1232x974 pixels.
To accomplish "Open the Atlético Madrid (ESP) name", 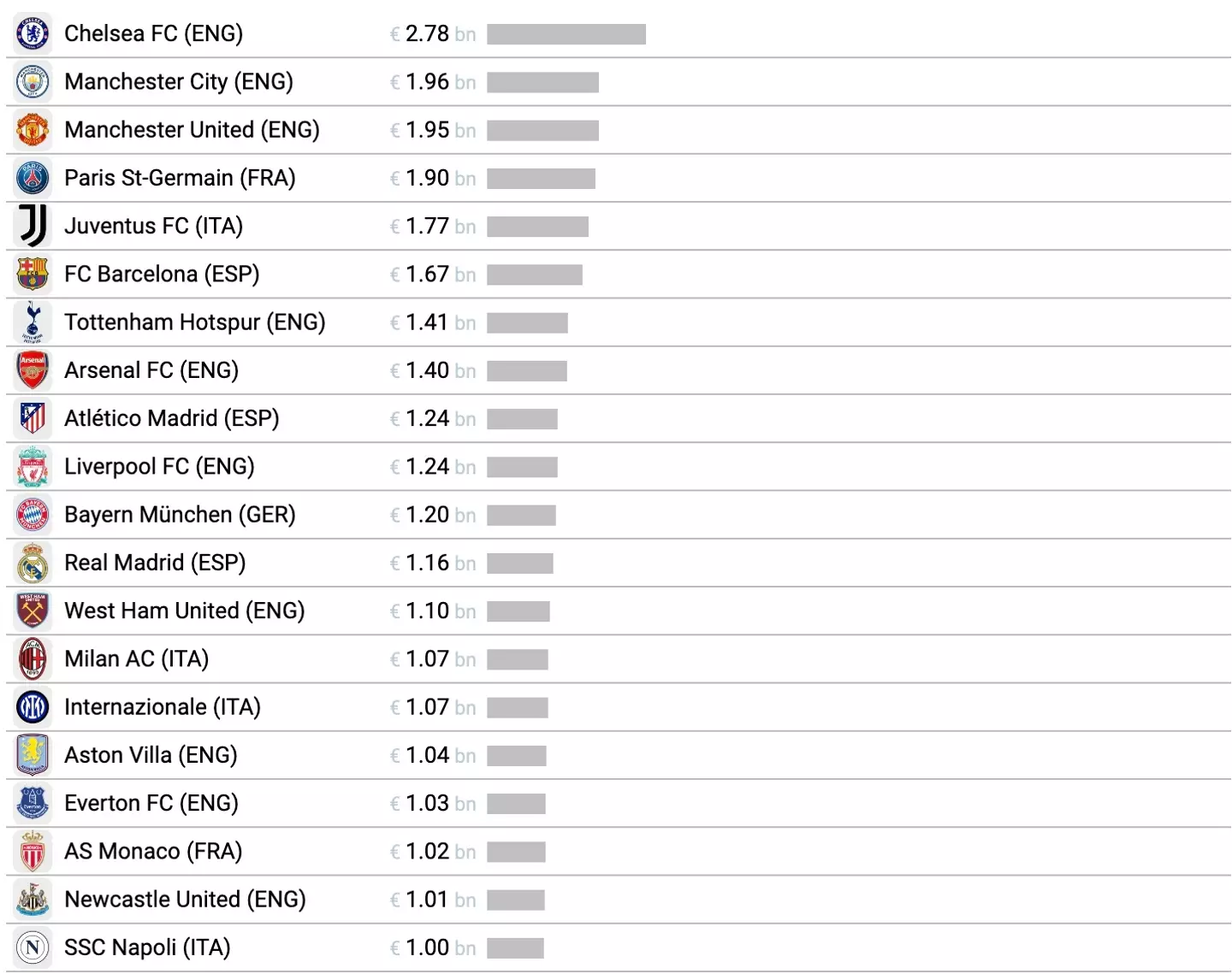I will [171, 418].
